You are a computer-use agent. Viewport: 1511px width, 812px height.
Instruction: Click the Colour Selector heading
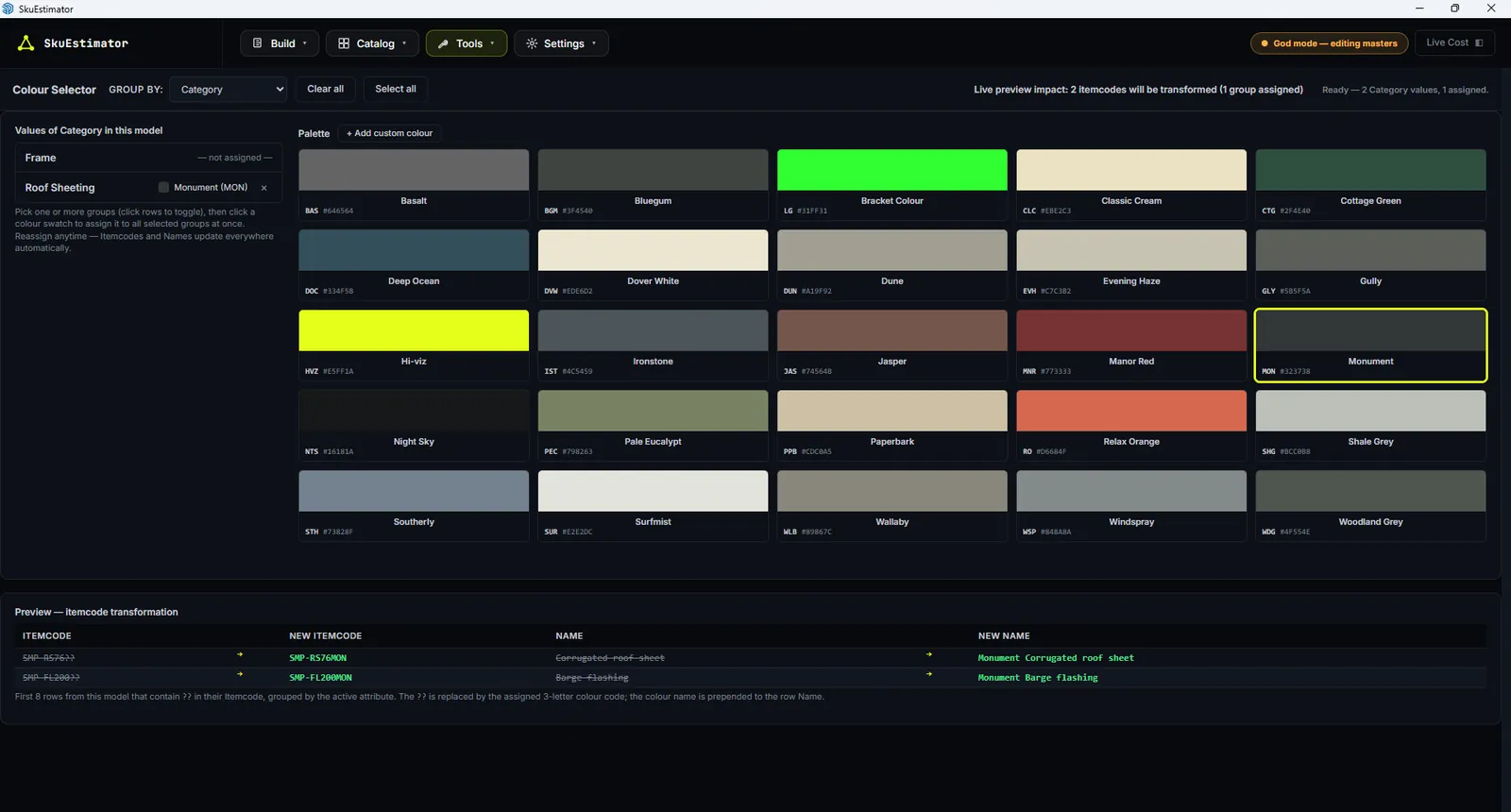point(54,90)
